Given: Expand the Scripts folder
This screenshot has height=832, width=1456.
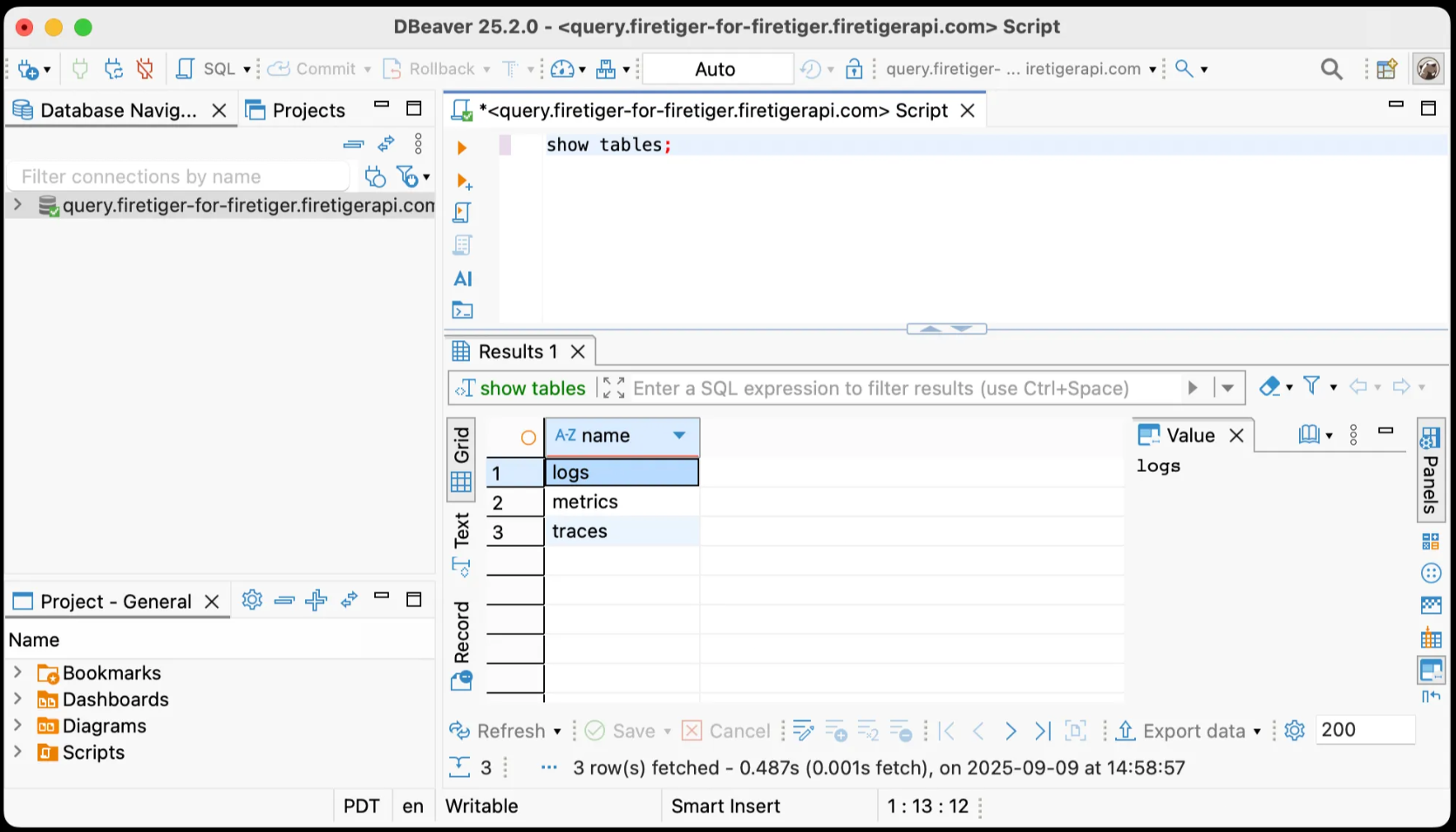Looking at the screenshot, I should (x=17, y=752).
